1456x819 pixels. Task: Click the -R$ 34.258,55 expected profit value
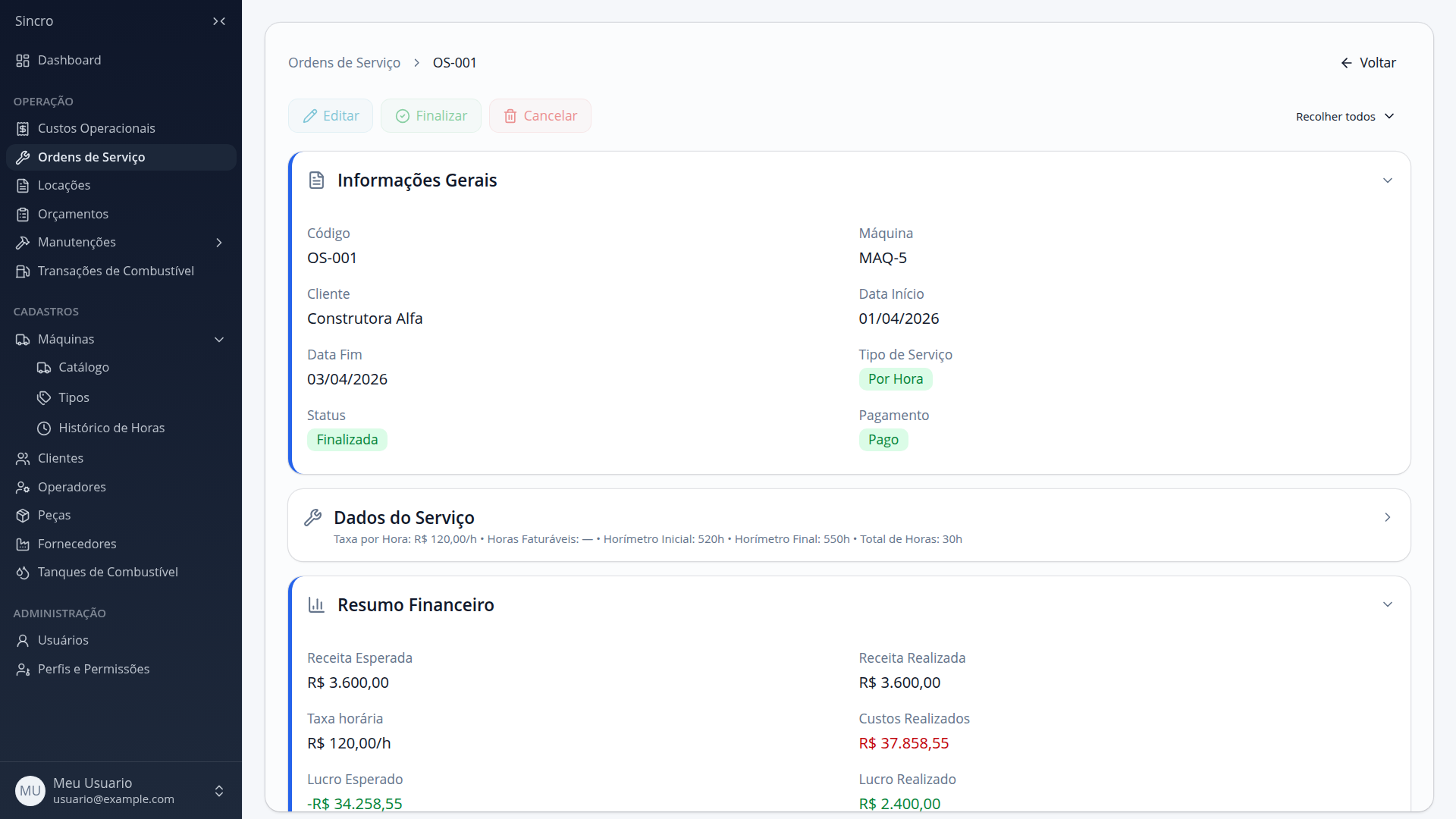355,804
